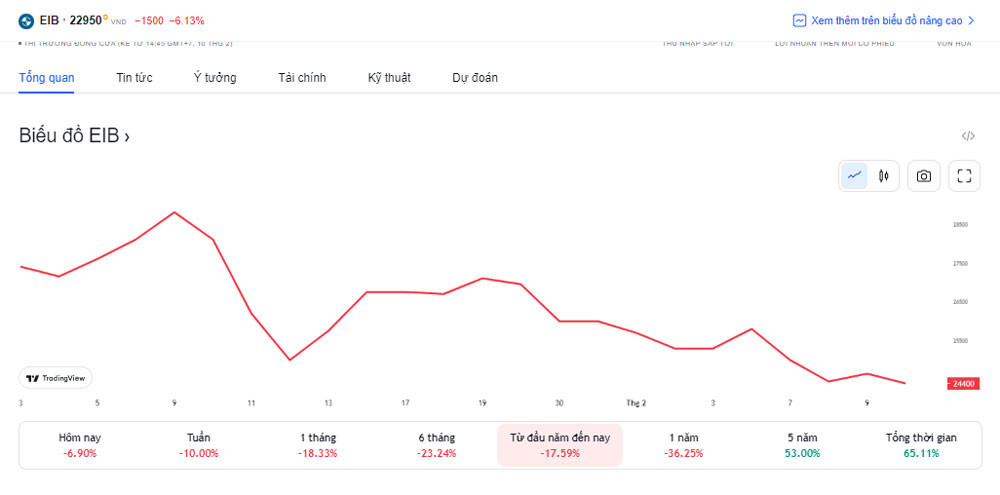Image resolution: width=1000 pixels, height=495 pixels.
Task: Expand the Biểu đồ EIB heading chevron
Action: 127,137
